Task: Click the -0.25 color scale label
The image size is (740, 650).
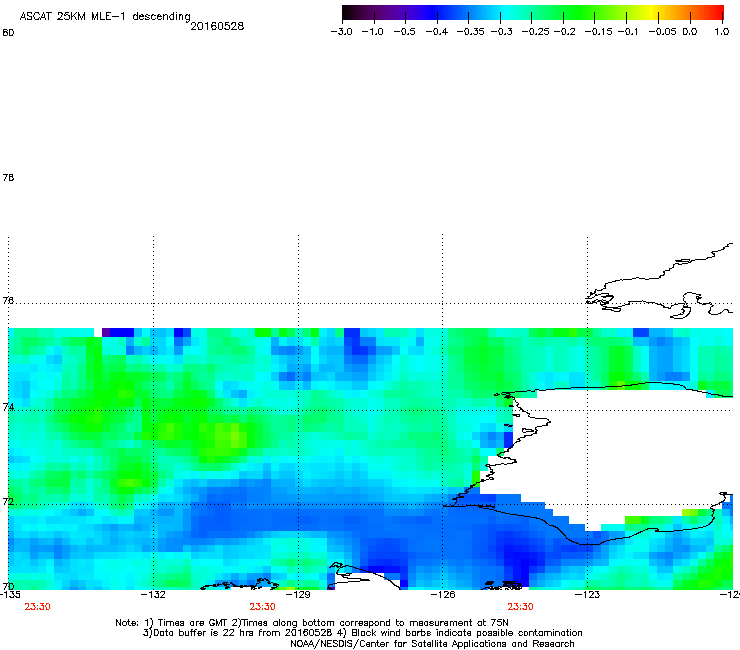Action: coord(536,32)
